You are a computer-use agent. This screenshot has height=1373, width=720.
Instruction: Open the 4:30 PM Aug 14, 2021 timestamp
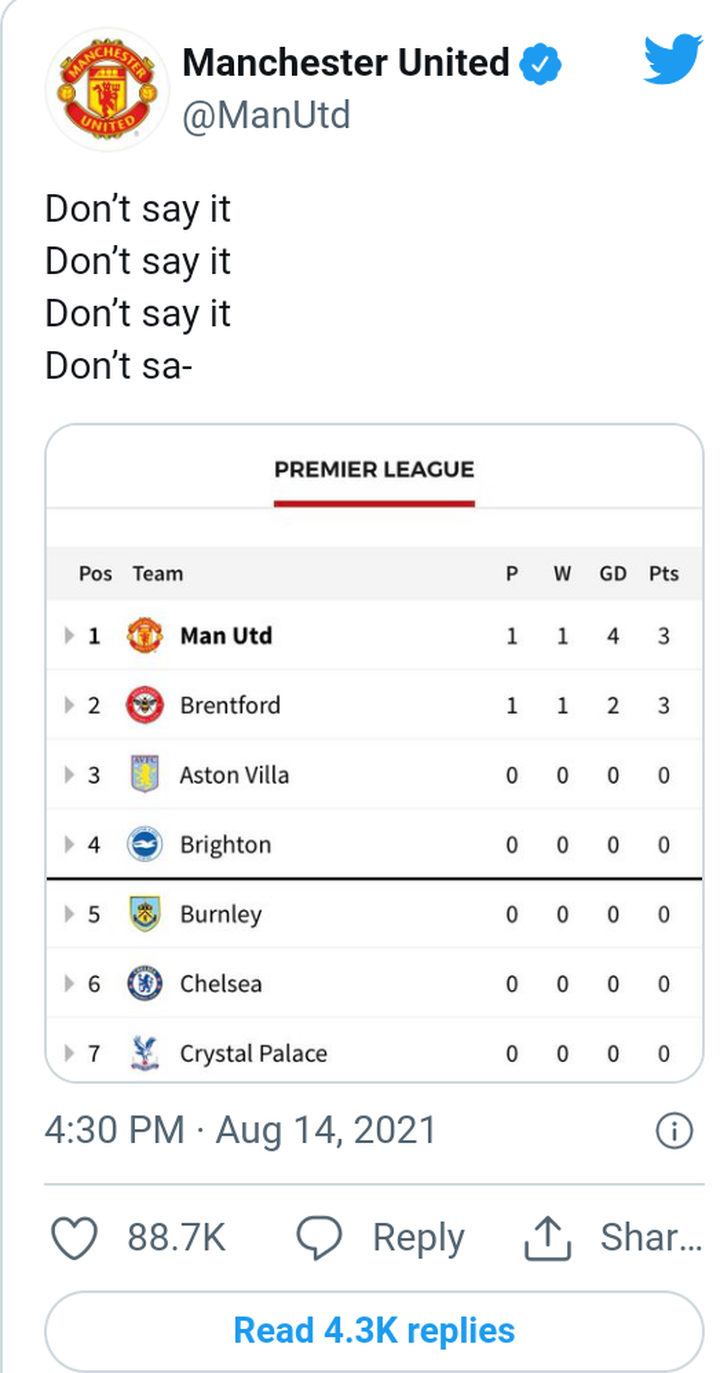point(241,1131)
